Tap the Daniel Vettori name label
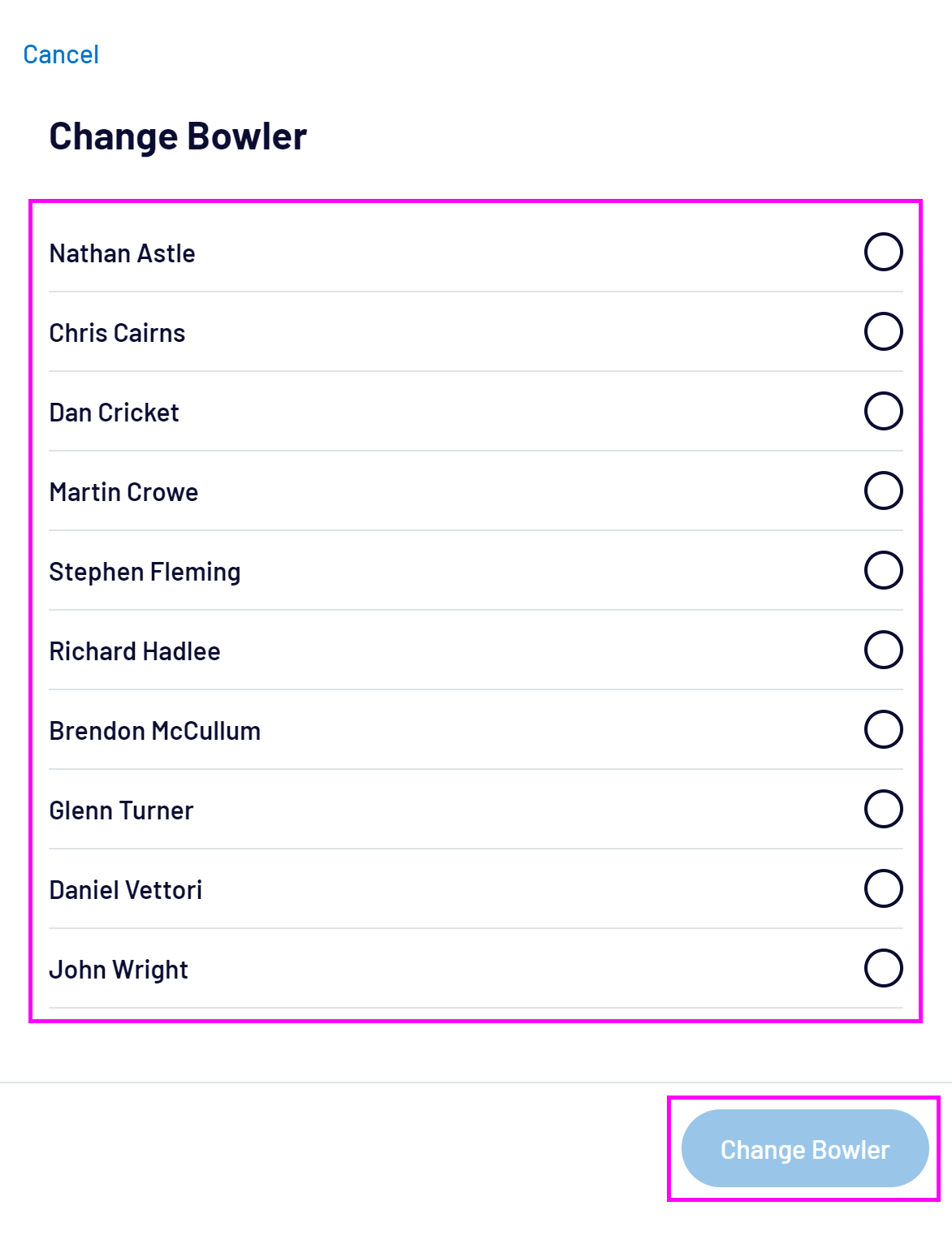952x1236 pixels. click(126, 890)
